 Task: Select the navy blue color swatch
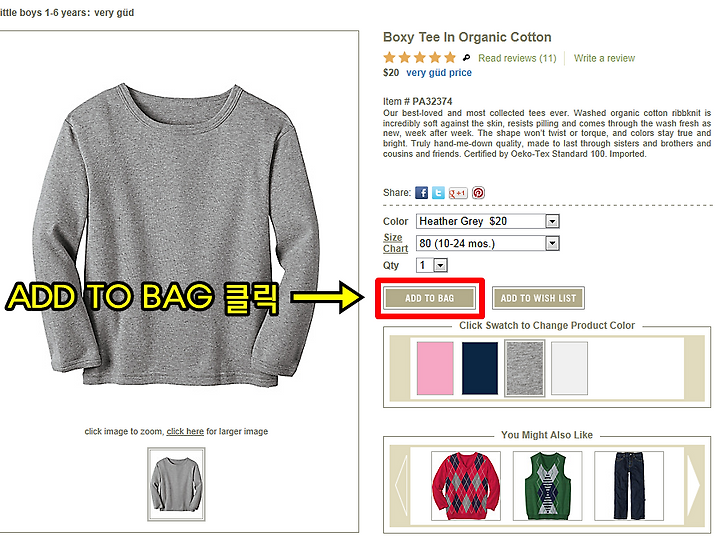tap(480, 368)
